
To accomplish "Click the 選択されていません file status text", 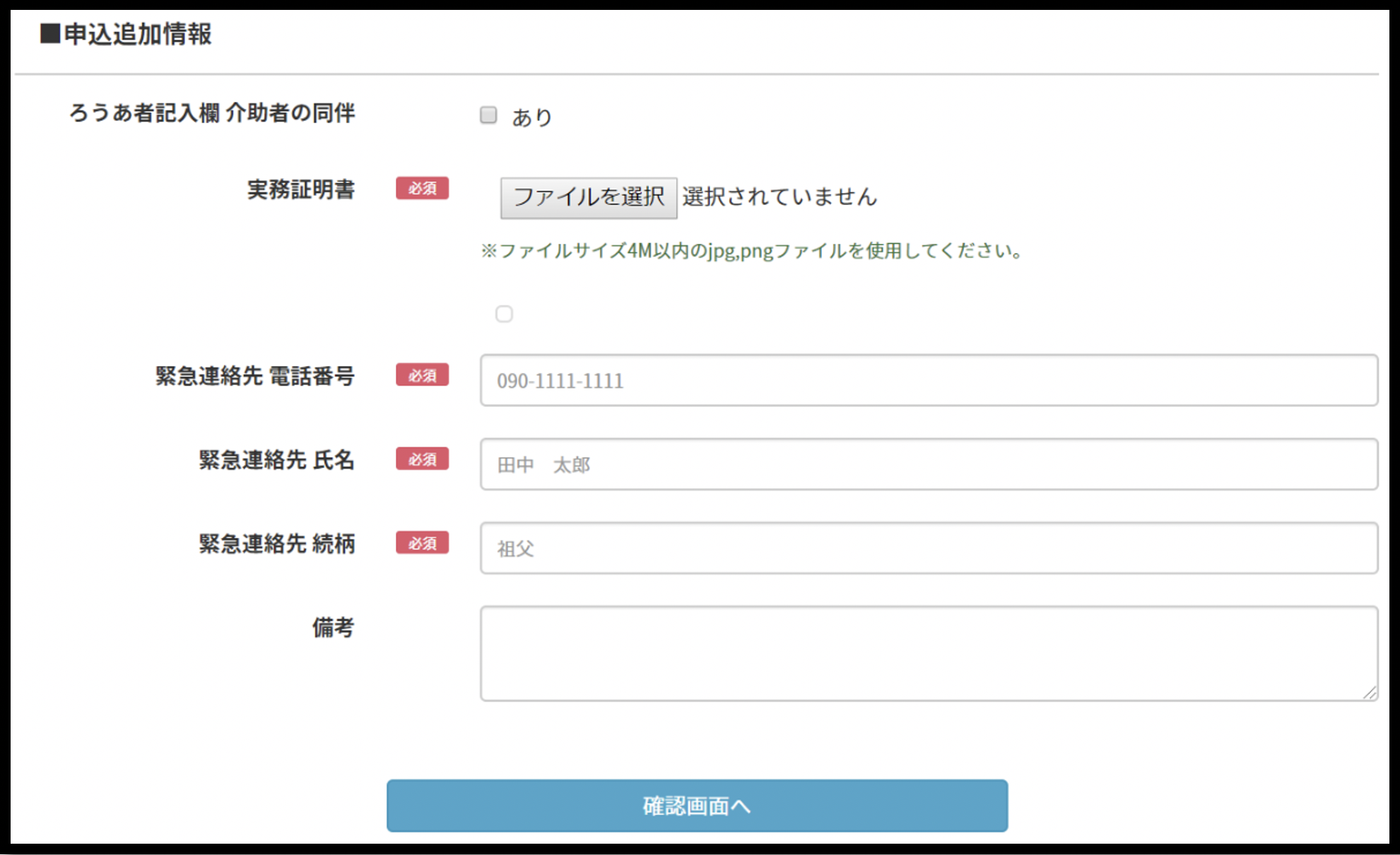I will click(779, 197).
